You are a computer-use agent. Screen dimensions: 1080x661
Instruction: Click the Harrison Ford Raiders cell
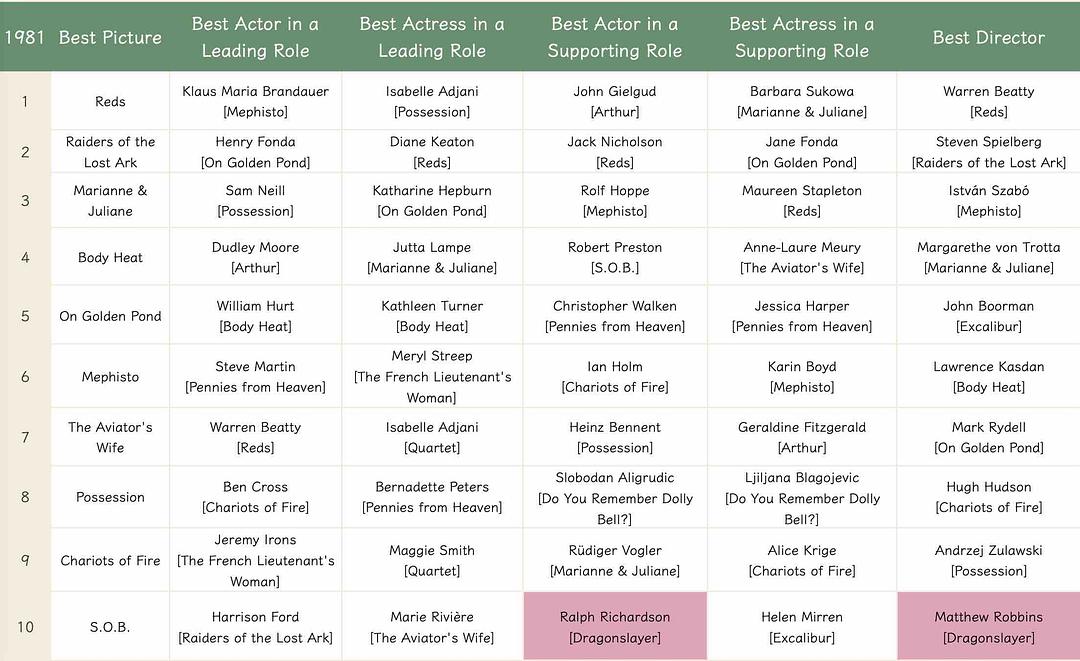[255, 627]
